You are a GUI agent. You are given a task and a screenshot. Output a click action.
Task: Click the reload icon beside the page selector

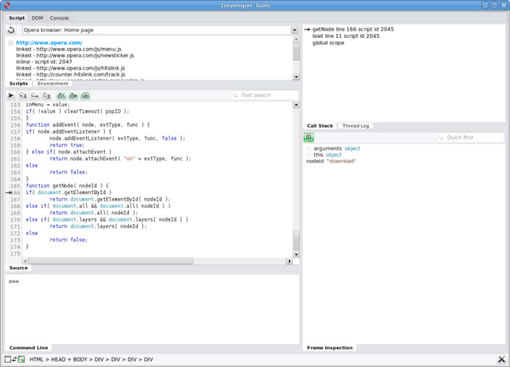coord(11,30)
